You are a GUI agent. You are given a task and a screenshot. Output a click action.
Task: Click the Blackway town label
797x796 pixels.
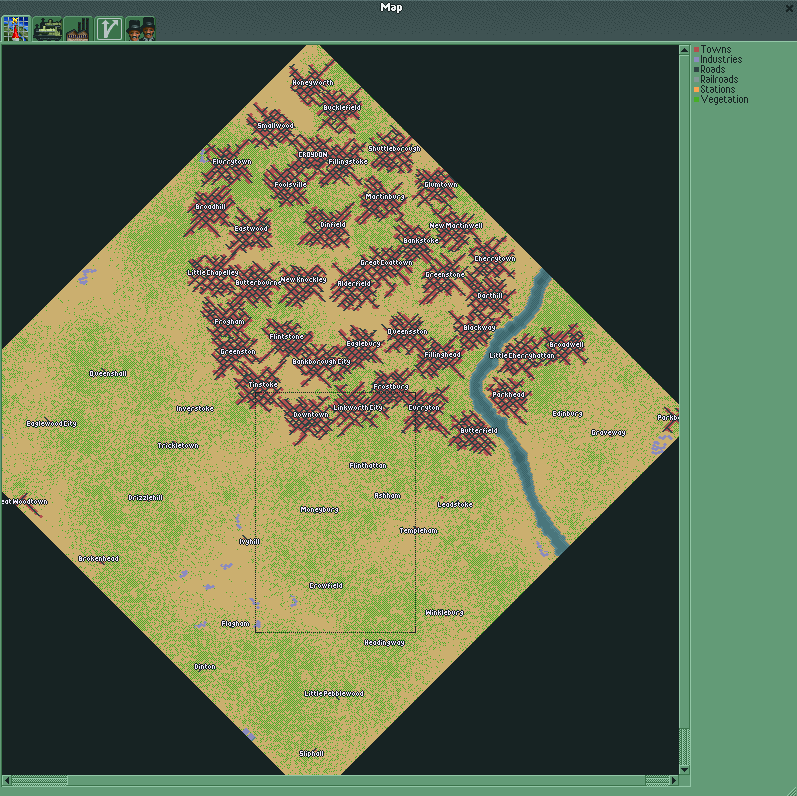479,328
